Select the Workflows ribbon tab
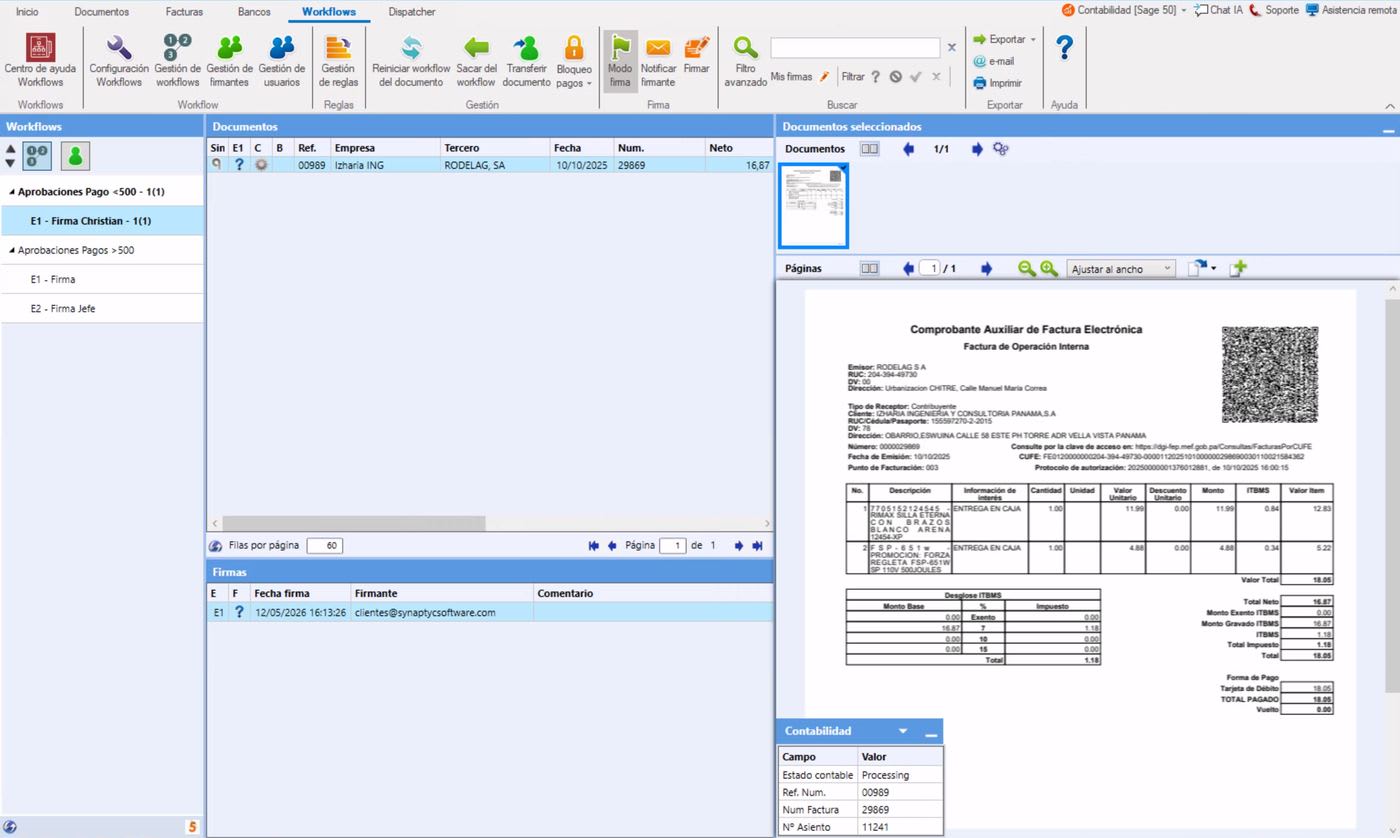 click(329, 12)
